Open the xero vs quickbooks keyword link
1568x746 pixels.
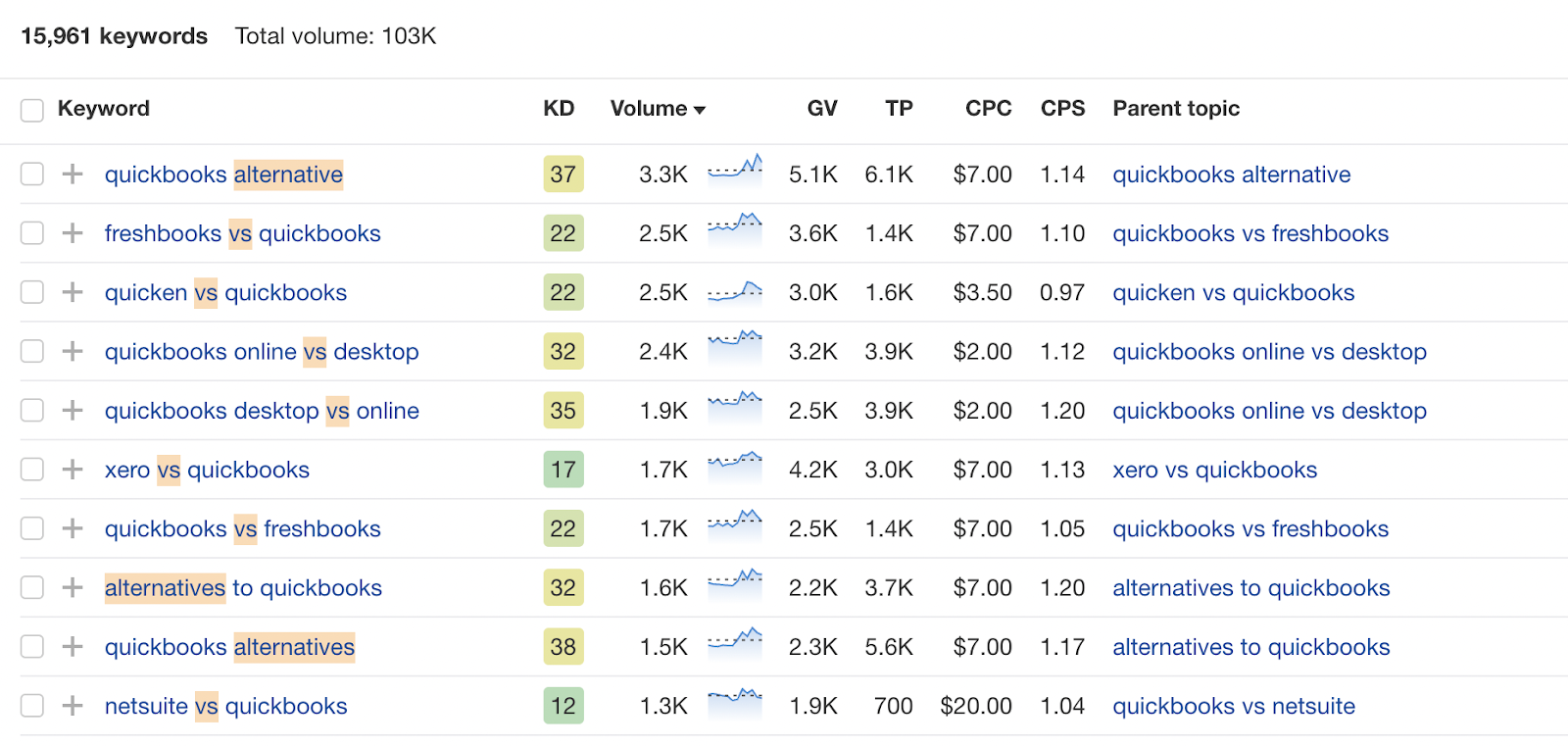pos(207,471)
